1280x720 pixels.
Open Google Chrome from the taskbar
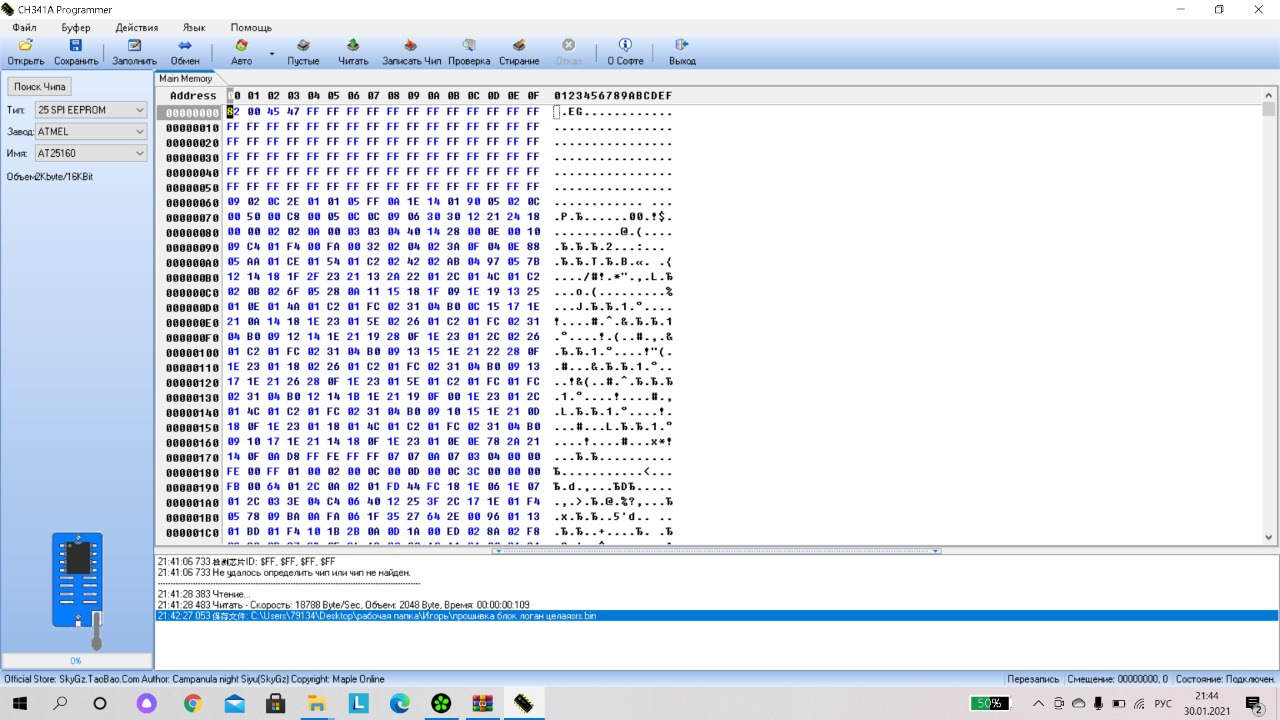tap(192, 704)
